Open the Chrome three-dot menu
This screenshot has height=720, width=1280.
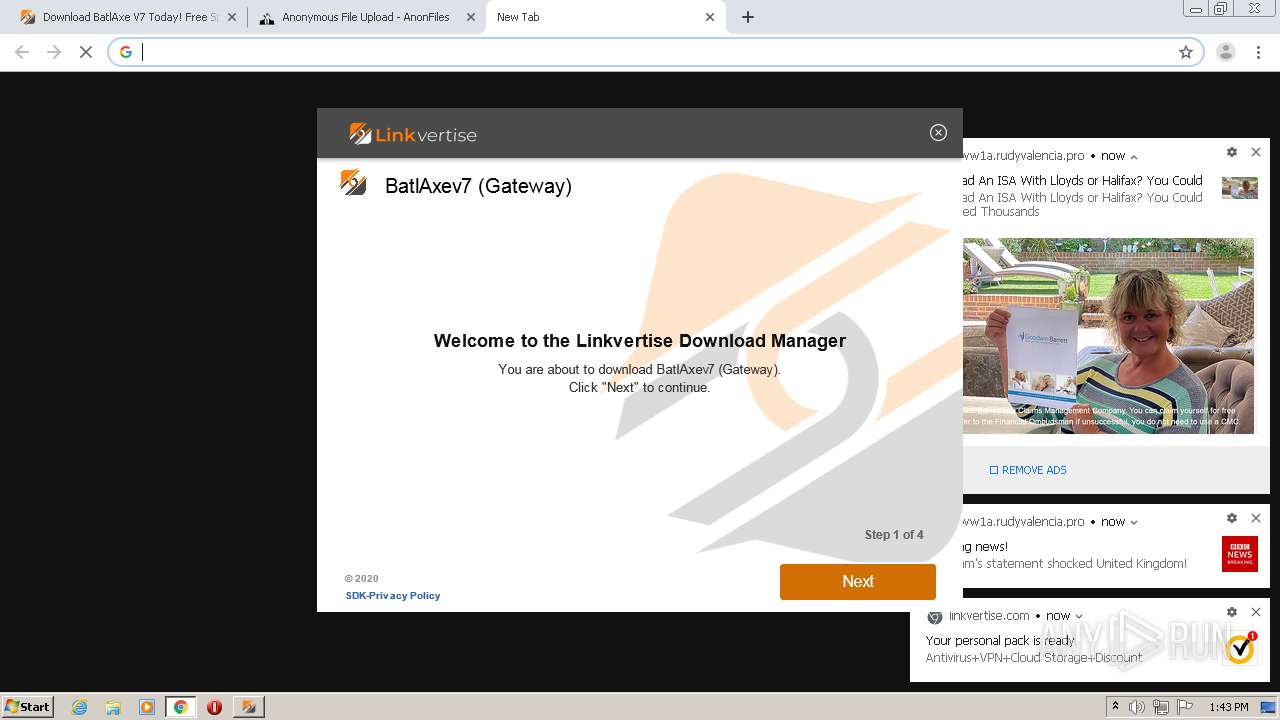tap(1258, 52)
